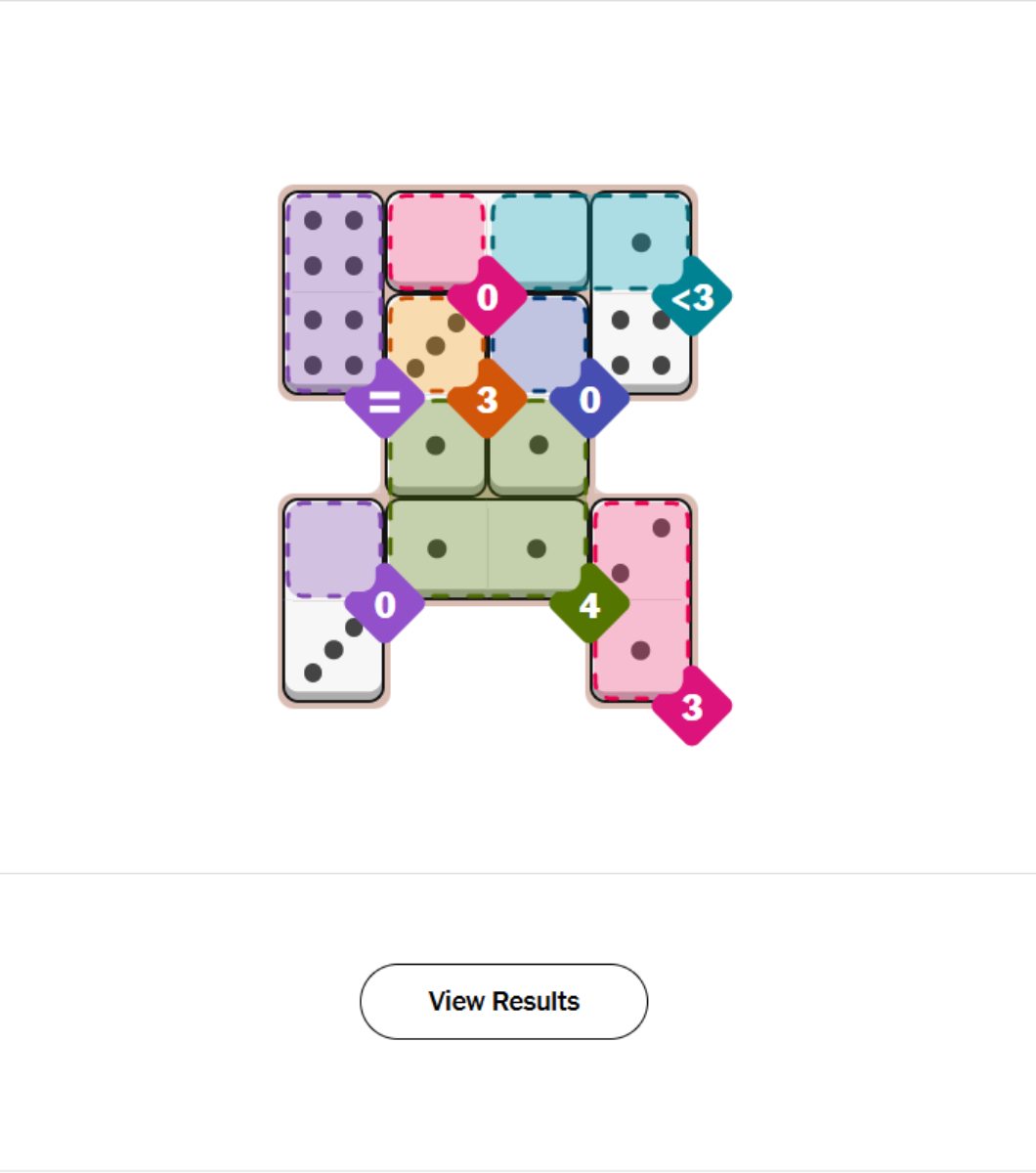Image resolution: width=1036 pixels, height=1173 pixels.
Task: Click the magenta 0 condition badge
Action: (x=487, y=296)
